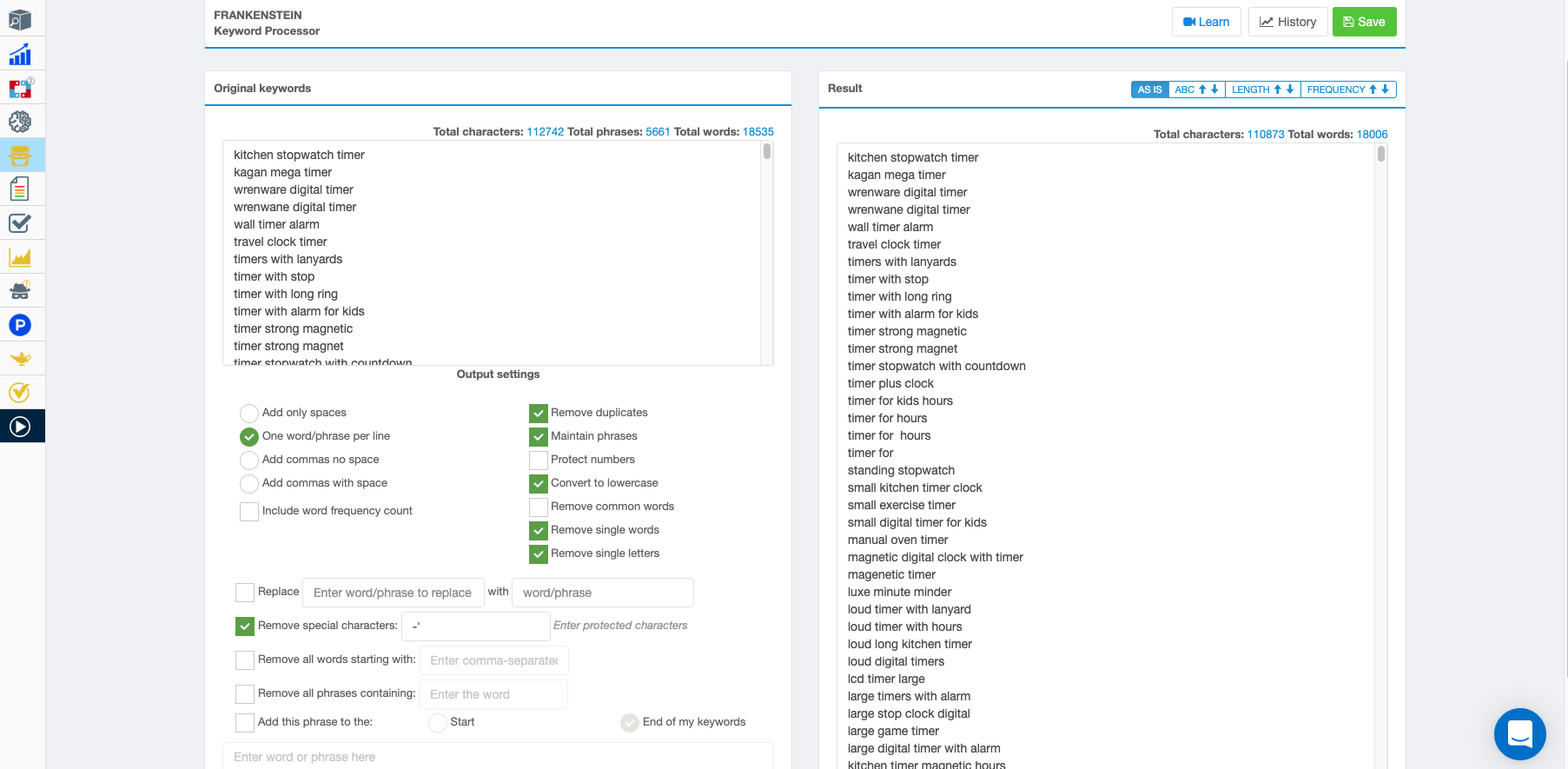Open the box with magnifier sidebar icon

[20, 20]
